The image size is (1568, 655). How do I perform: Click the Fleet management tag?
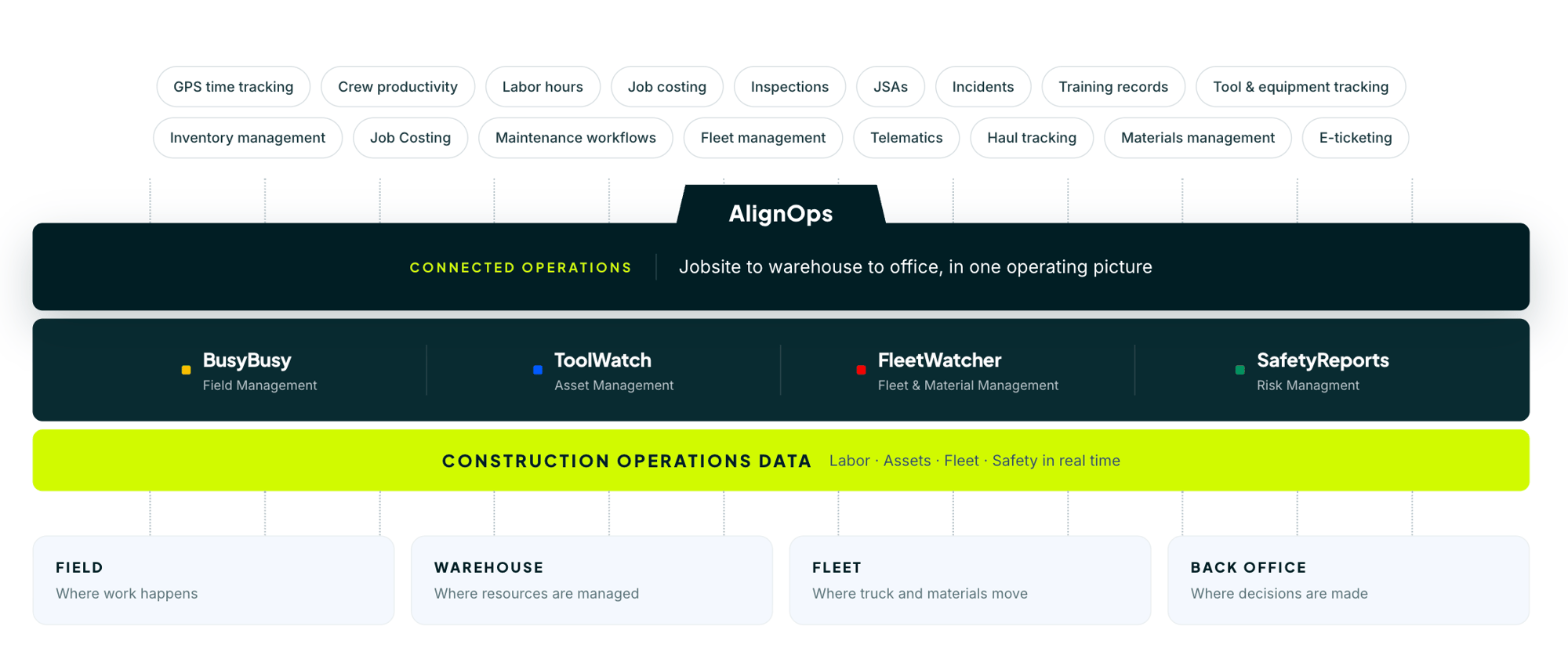pyautogui.click(x=763, y=138)
